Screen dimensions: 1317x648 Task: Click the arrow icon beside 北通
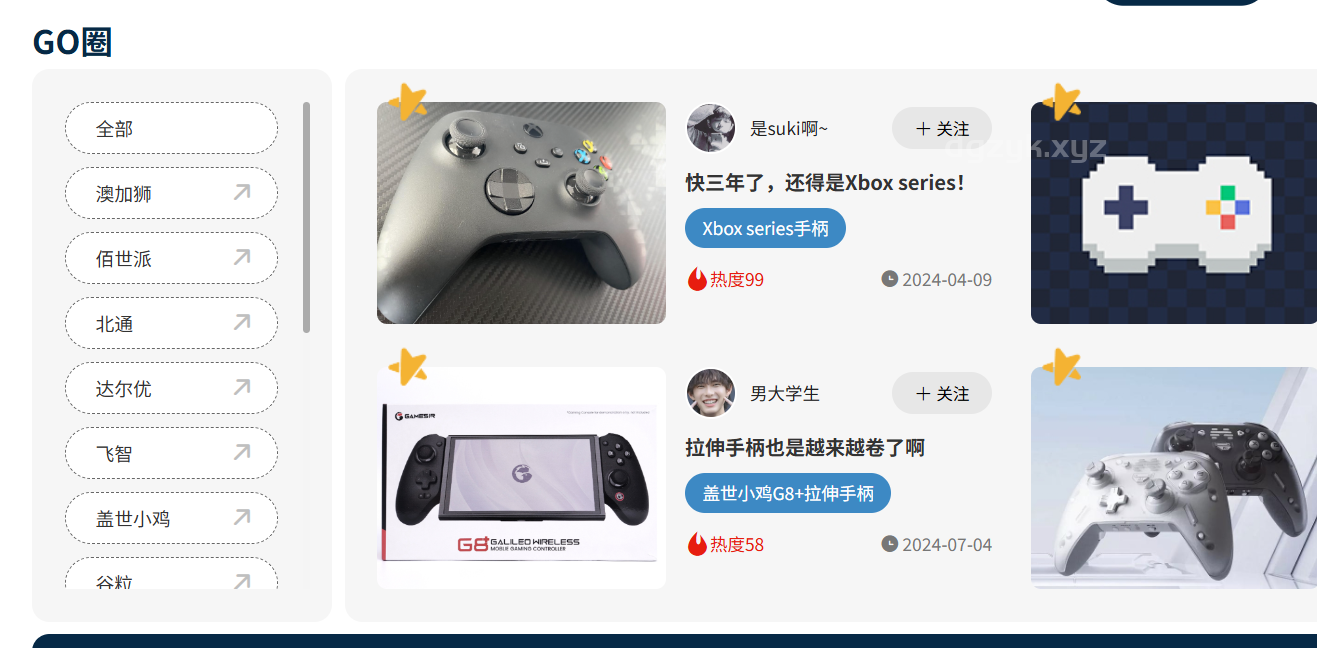click(x=241, y=323)
